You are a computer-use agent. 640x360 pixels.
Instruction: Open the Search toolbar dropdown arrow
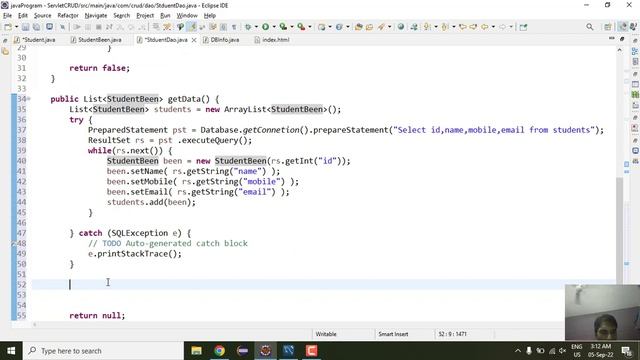pos(389,27)
